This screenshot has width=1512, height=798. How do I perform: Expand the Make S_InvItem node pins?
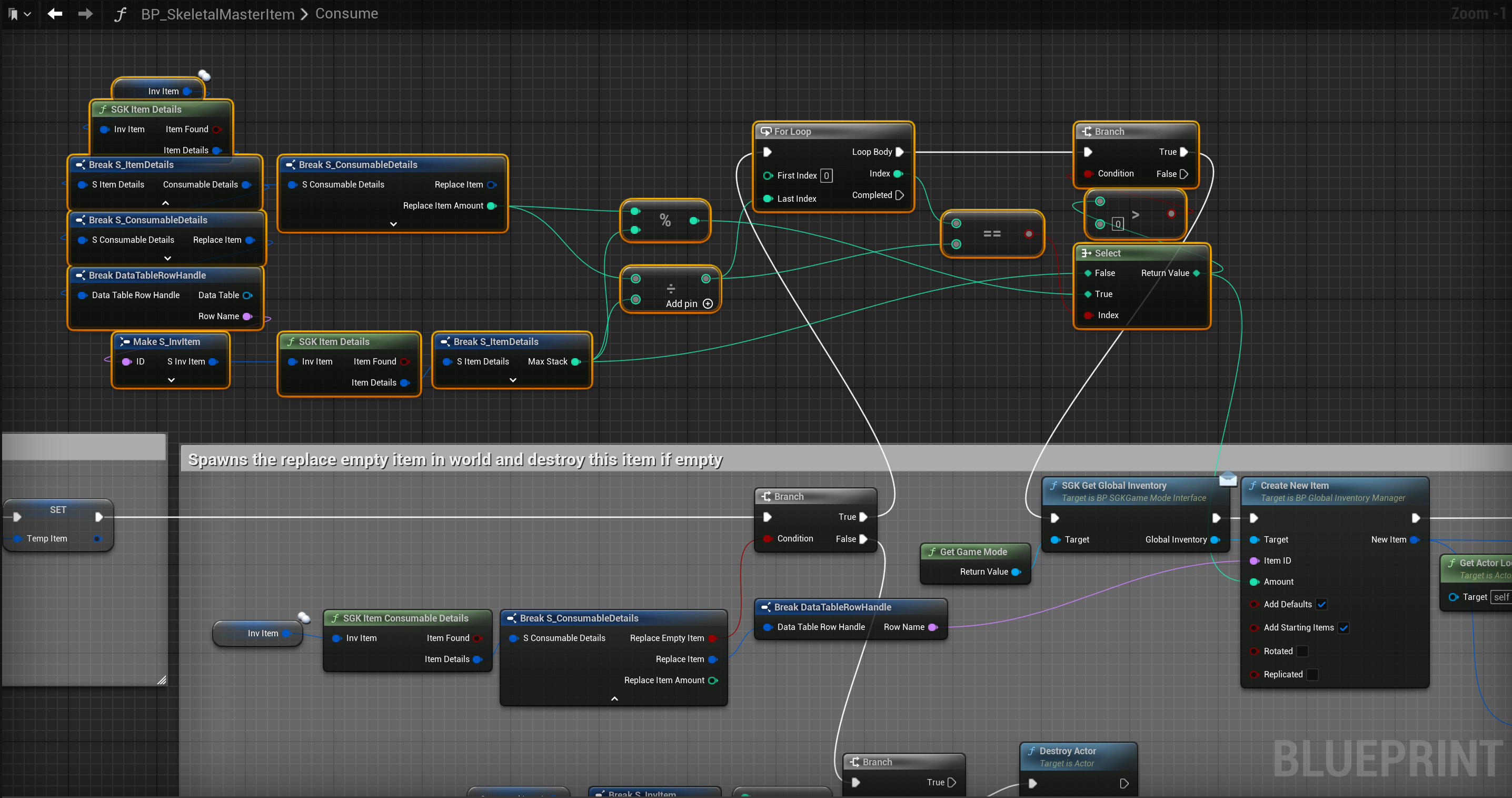click(171, 380)
